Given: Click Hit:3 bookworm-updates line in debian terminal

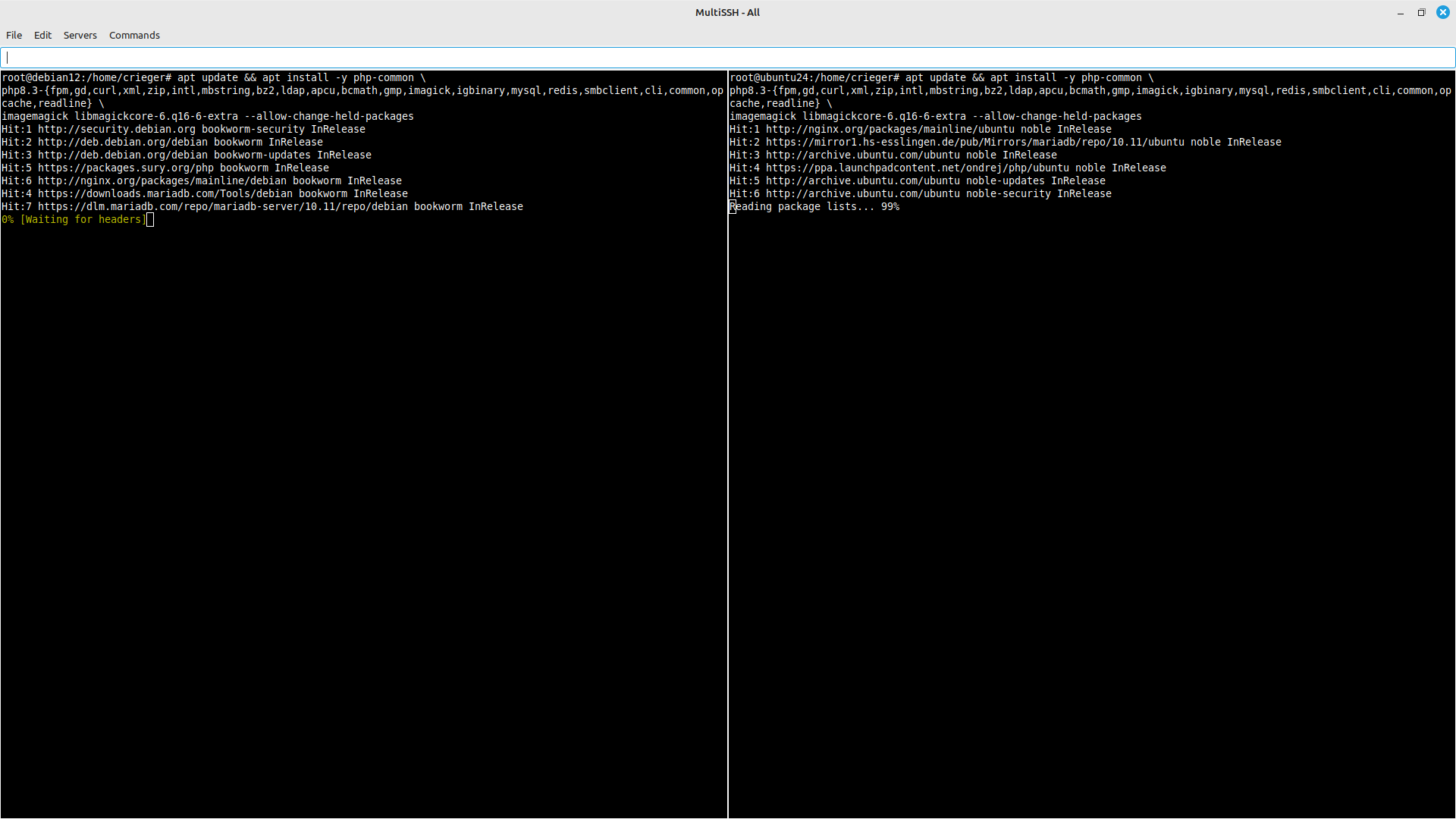Looking at the screenshot, I should tap(187, 155).
